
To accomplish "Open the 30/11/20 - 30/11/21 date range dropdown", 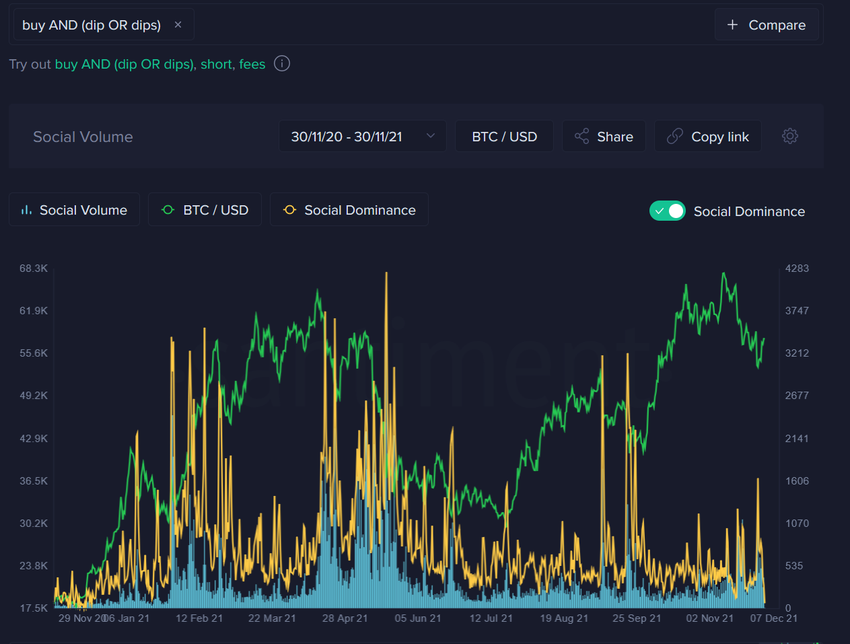I will (346, 136).
